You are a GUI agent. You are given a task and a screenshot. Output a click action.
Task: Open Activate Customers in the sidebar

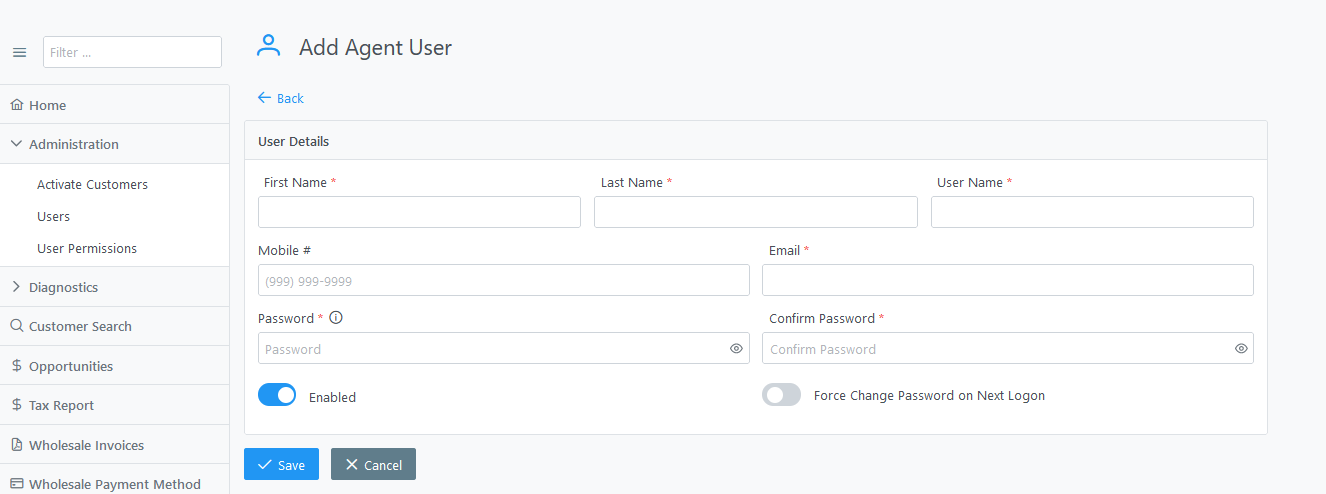(92, 185)
